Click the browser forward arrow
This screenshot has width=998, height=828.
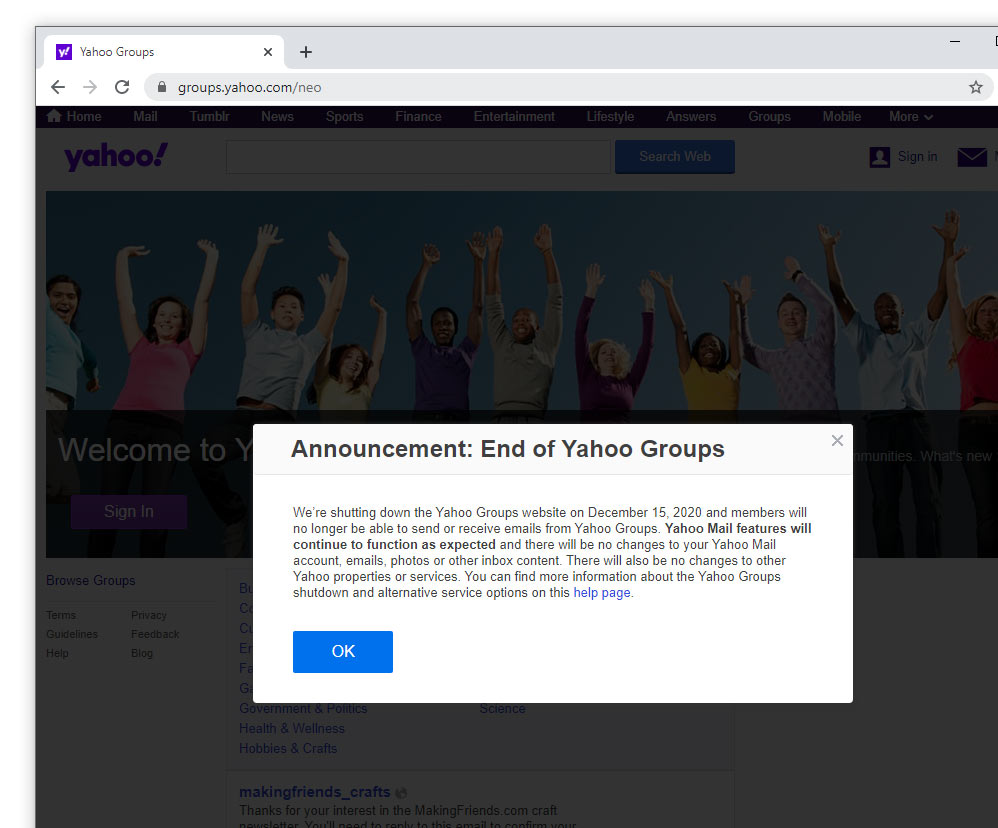pos(90,87)
